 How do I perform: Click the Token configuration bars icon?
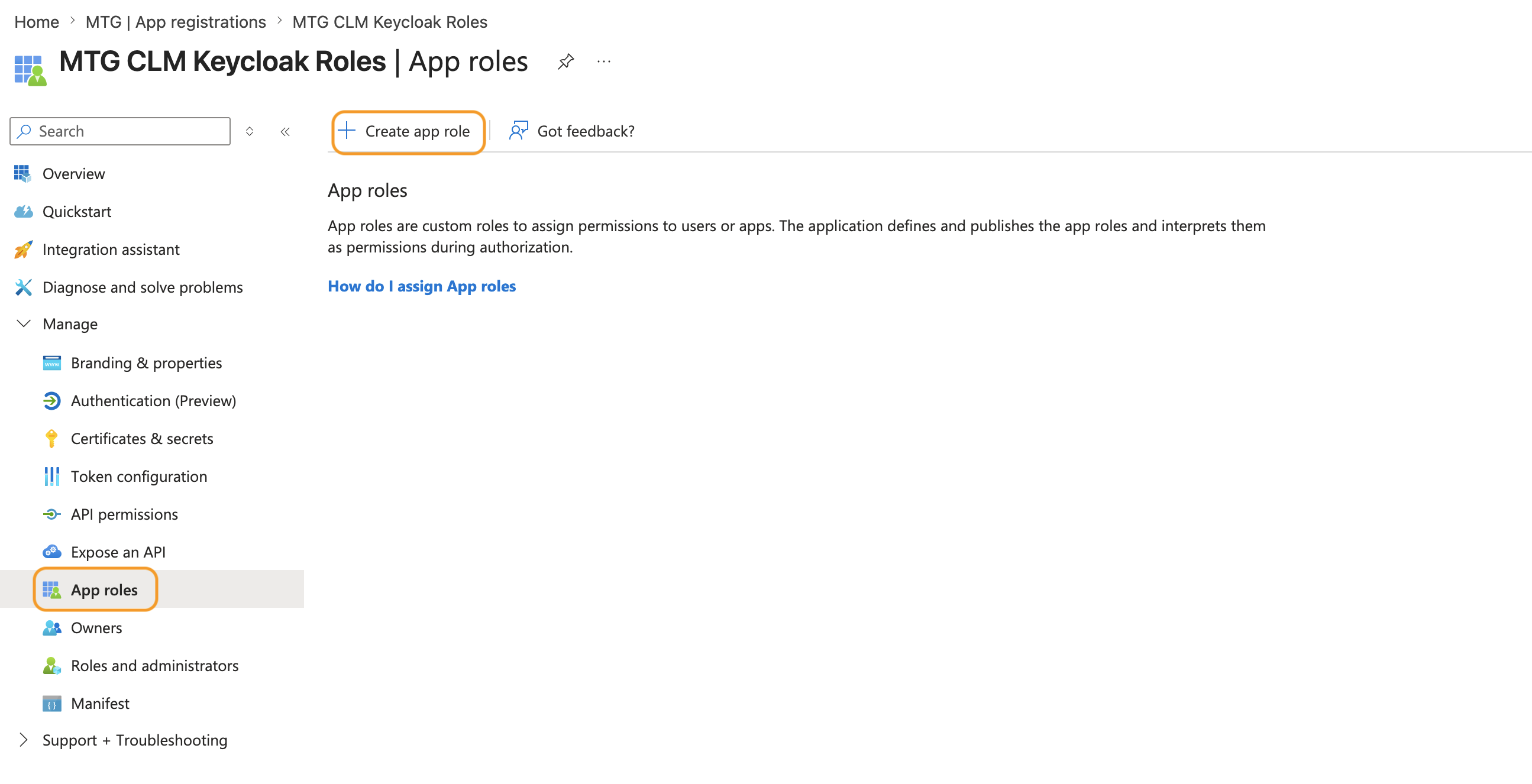click(x=51, y=477)
